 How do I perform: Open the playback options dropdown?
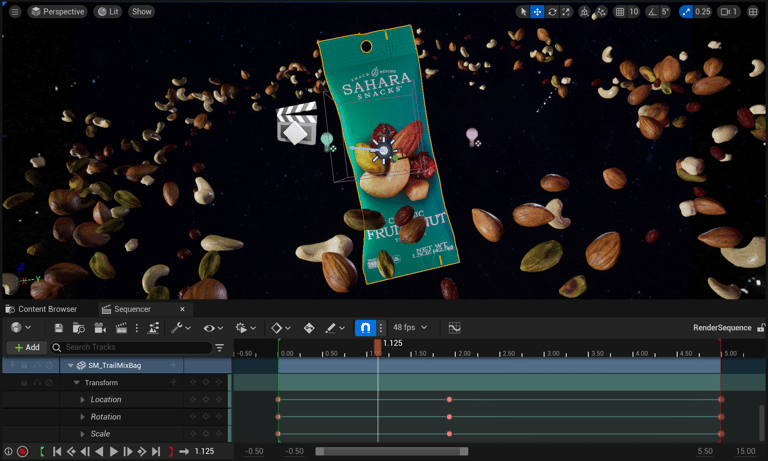click(x=245, y=328)
